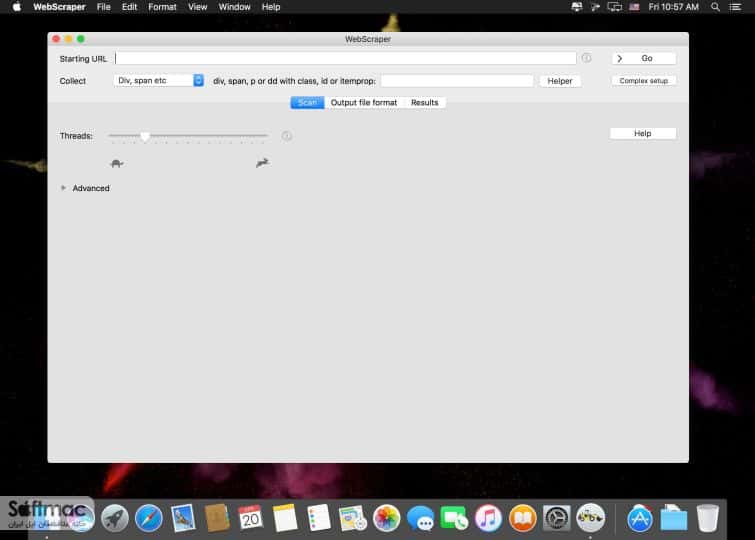This screenshot has height=540, width=755.
Task: Open Spotlight search in menu bar
Action: [x=716, y=7]
